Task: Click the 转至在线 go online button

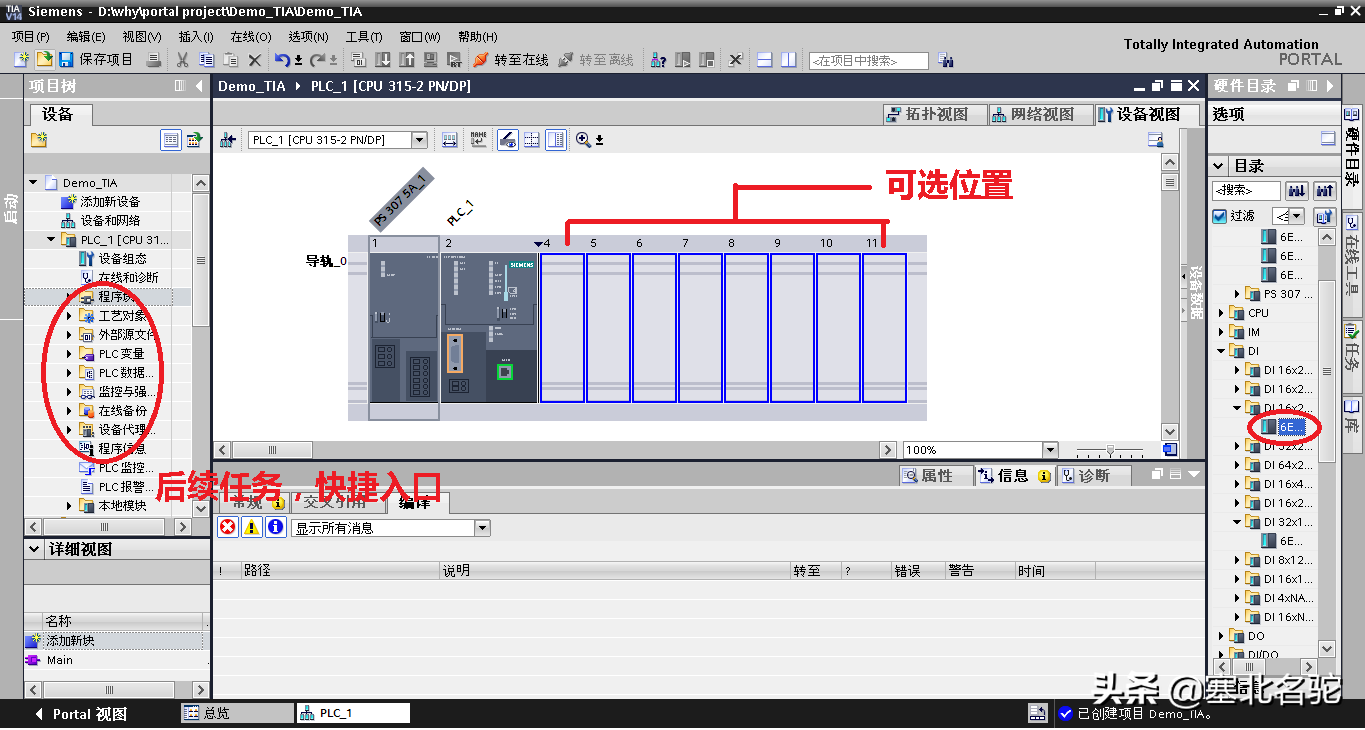Action: click(511, 60)
